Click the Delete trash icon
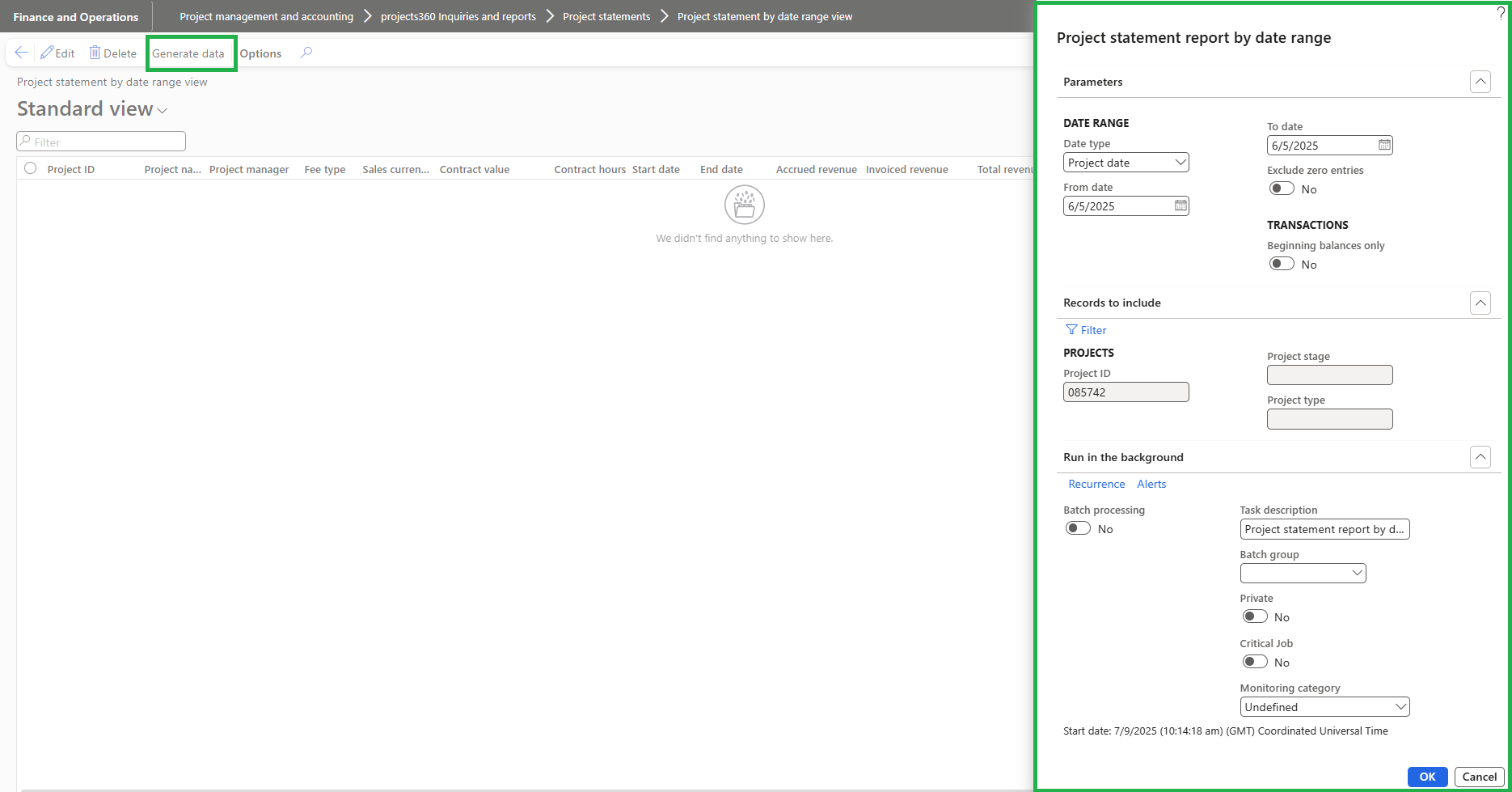The height and width of the screenshot is (792, 1512). click(95, 53)
